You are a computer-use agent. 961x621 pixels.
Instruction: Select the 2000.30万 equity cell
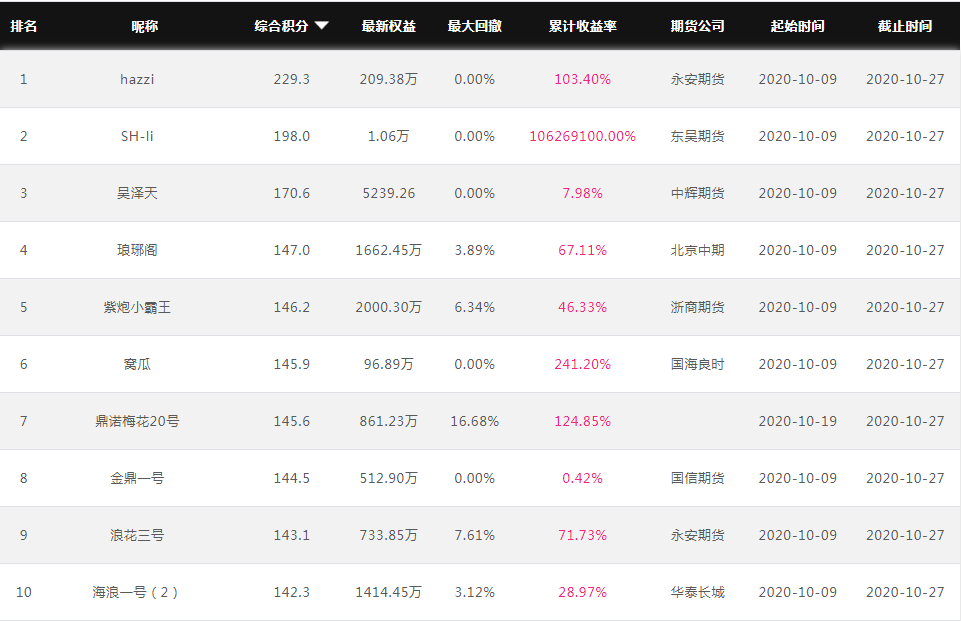(x=389, y=307)
